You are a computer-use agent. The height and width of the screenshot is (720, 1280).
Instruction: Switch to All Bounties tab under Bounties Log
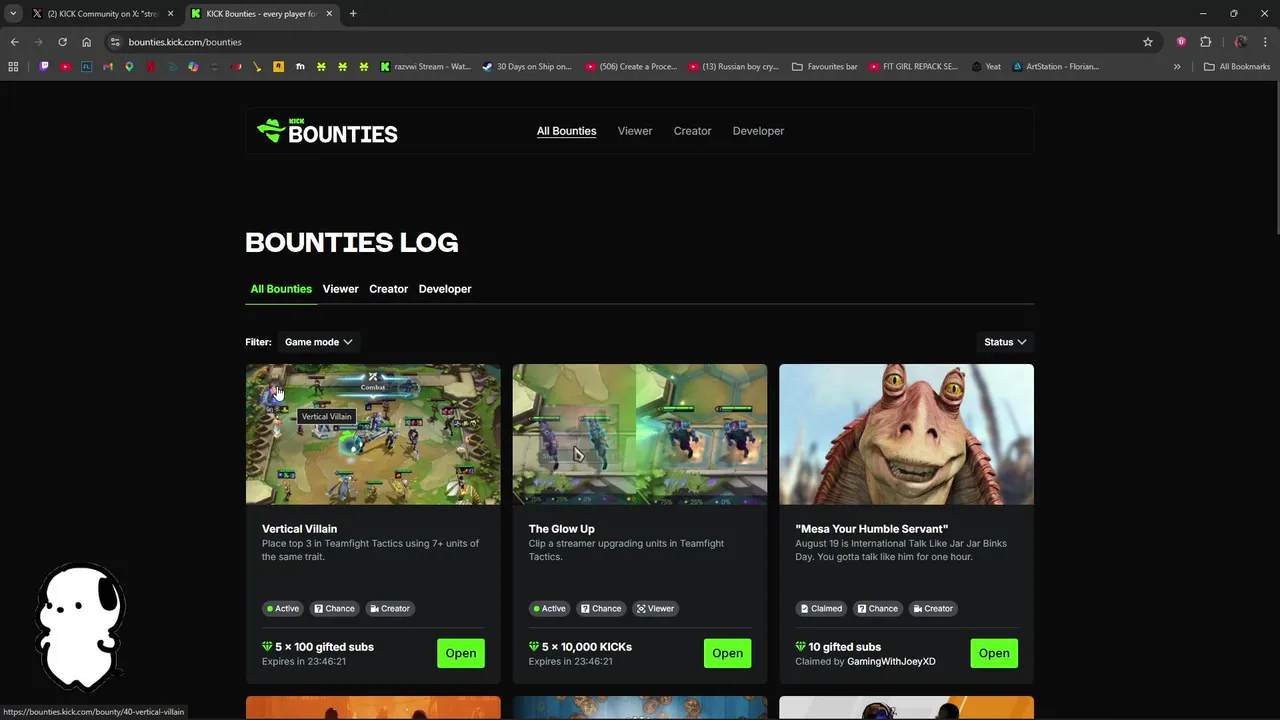coord(281,289)
